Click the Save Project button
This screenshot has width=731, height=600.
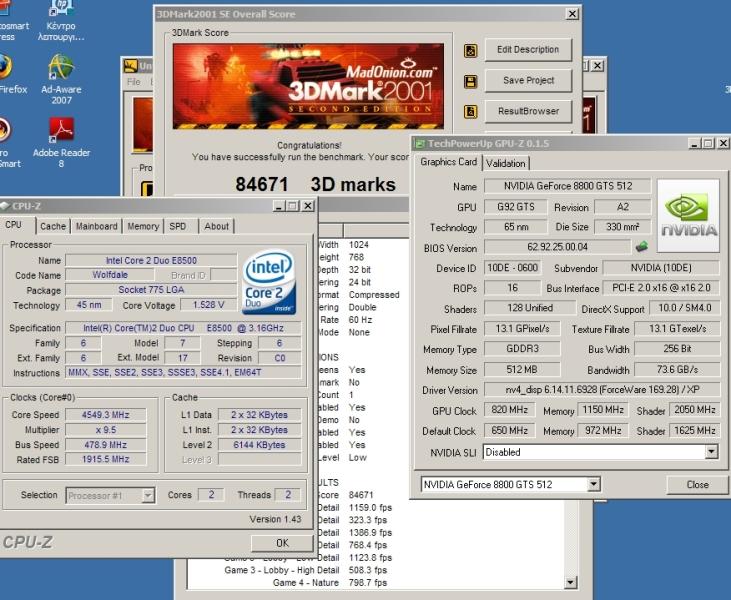[x=528, y=81]
